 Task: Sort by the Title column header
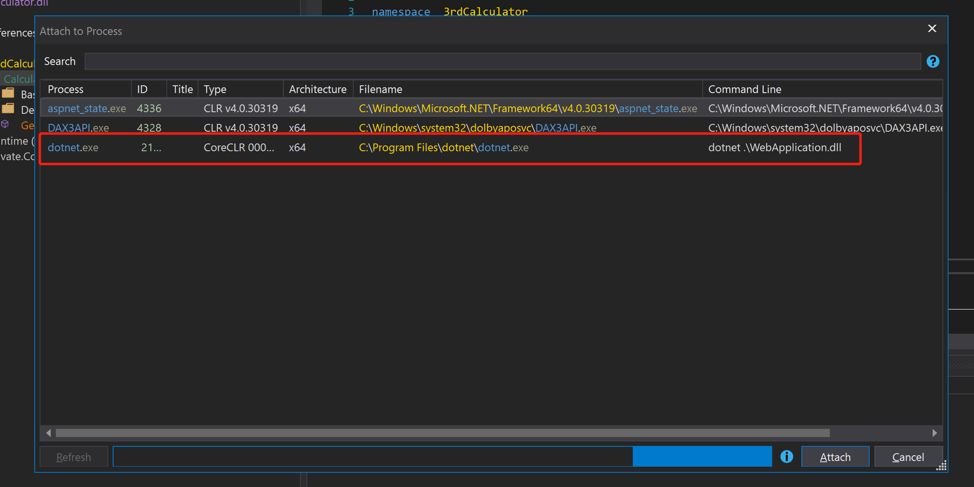(183, 89)
